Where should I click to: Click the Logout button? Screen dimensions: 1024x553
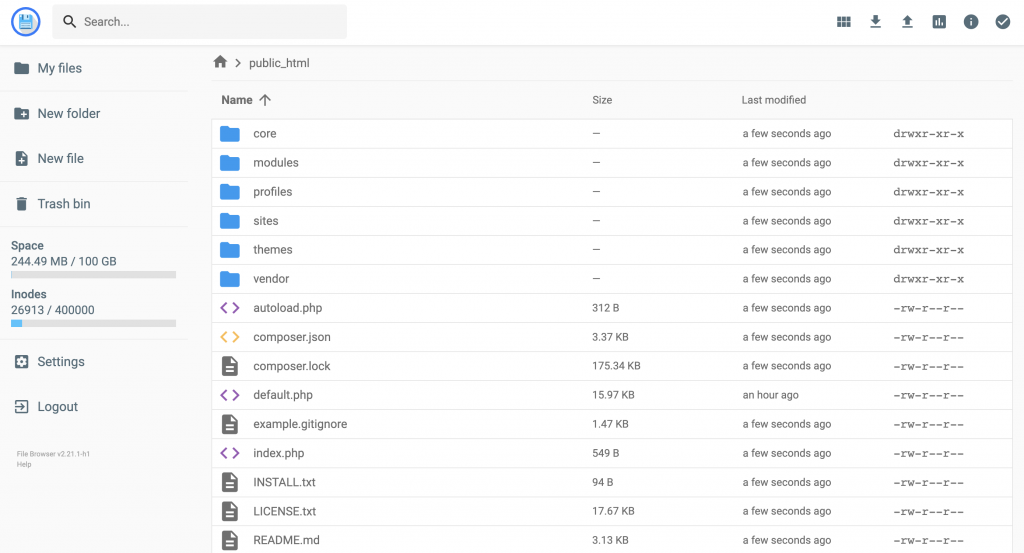pos(57,407)
